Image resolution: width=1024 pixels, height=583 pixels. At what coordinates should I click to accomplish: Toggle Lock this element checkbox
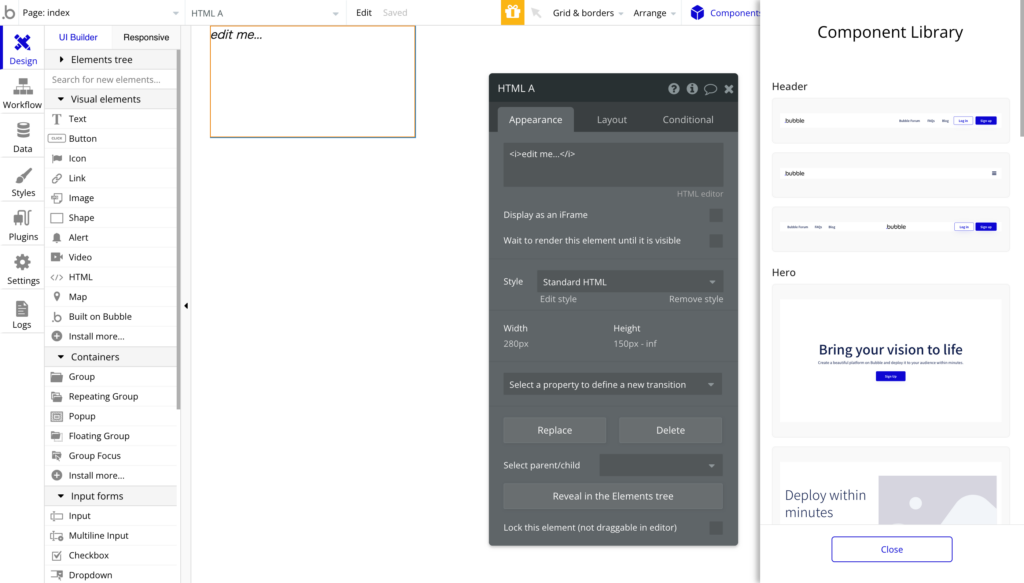click(x=716, y=528)
